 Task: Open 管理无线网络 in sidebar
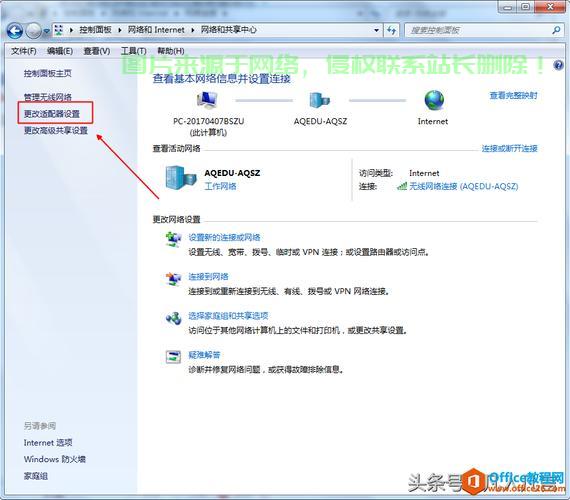pyautogui.click(x=48, y=97)
